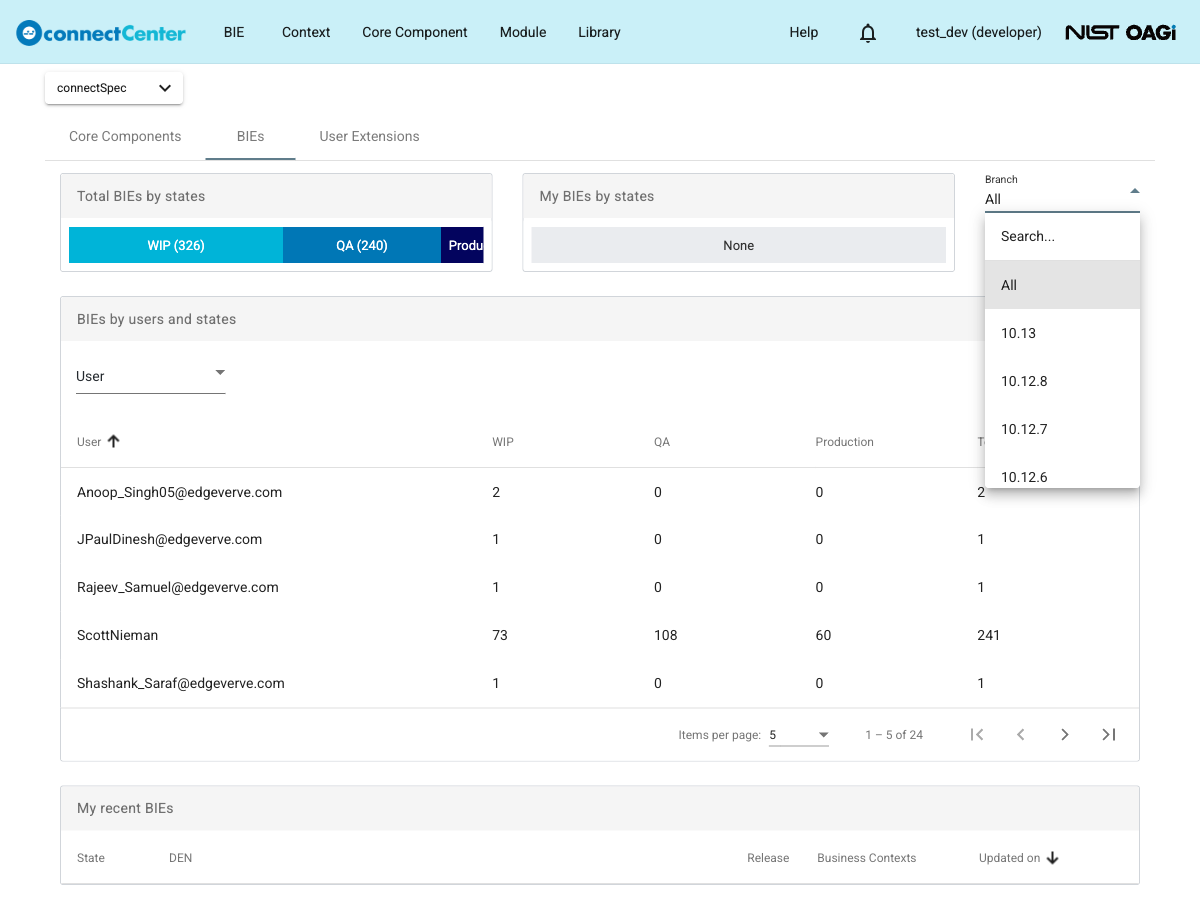Viewport: 1200px width, 913px height.
Task: Select user Rajeev_Samuel@edgeverve.com
Action: coord(178,587)
